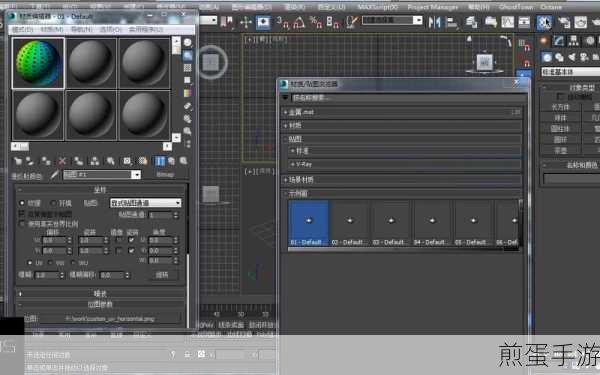
Task: Open the 导航 menu in Material Editor
Action: (82, 29)
